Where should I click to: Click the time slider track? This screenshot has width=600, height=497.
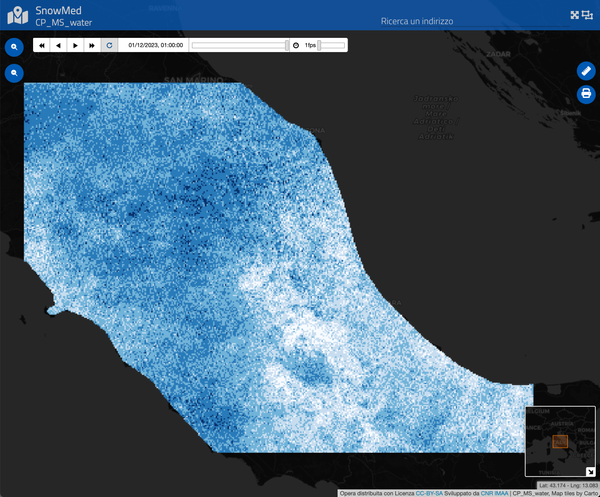[x=238, y=45]
